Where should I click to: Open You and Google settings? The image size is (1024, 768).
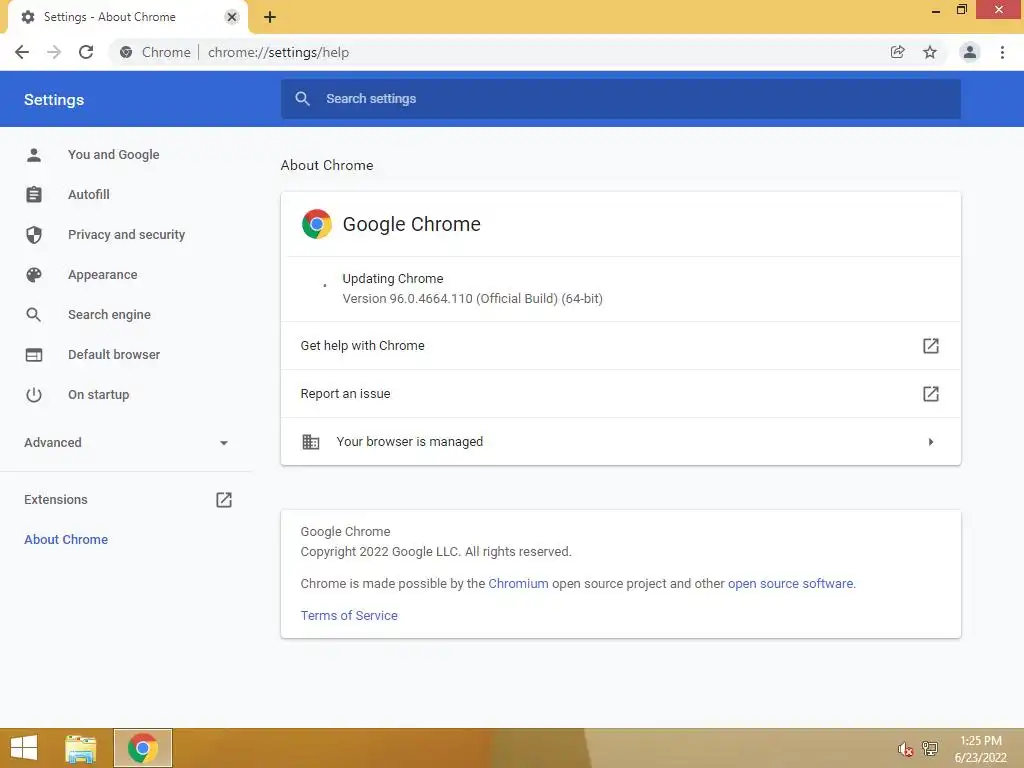point(114,155)
